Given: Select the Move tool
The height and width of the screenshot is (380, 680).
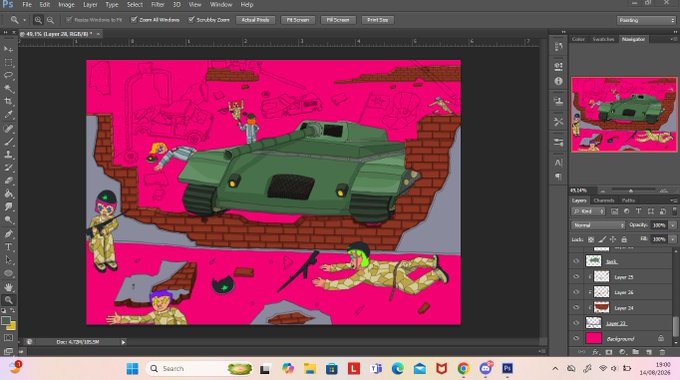Looking at the screenshot, I should point(8,49).
